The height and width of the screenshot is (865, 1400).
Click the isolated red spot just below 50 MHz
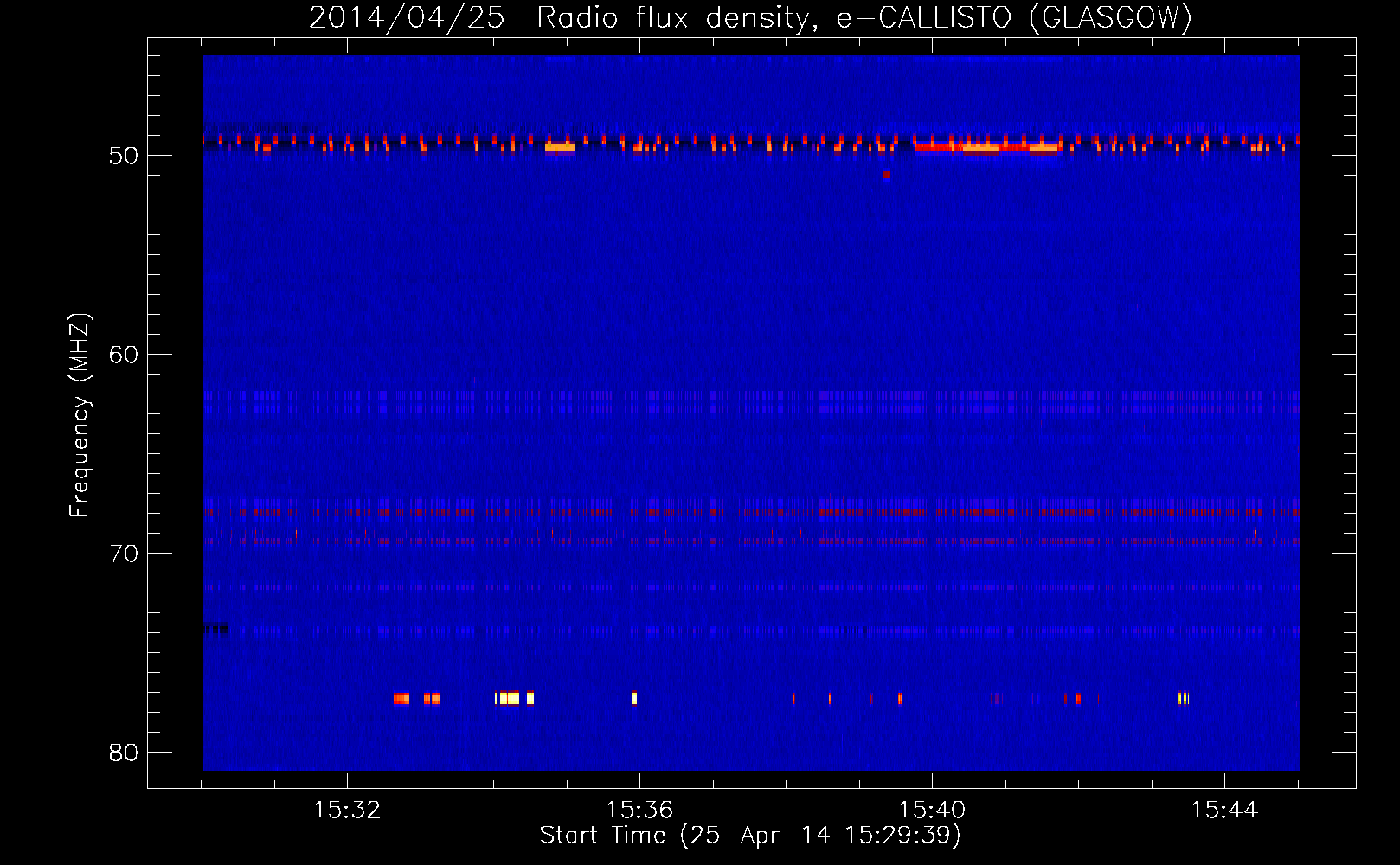coord(886,175)
